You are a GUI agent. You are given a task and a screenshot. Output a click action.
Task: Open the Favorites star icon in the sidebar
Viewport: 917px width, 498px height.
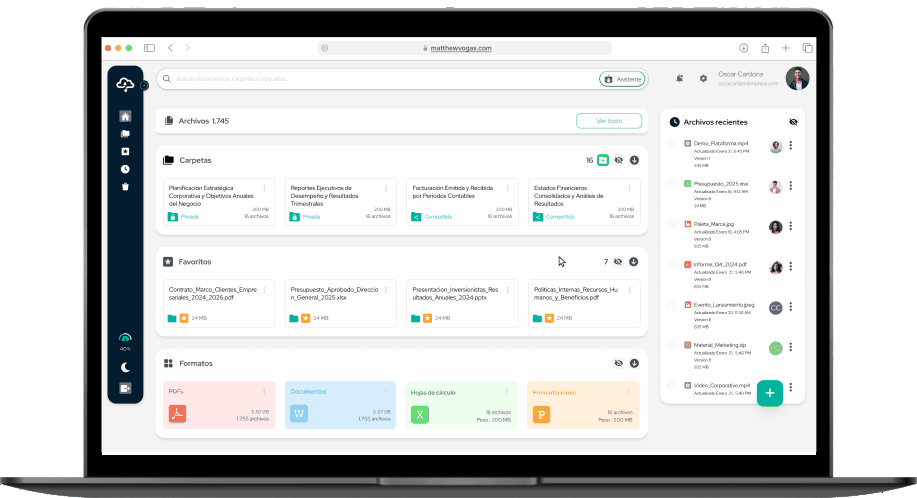tap(125, 151)
